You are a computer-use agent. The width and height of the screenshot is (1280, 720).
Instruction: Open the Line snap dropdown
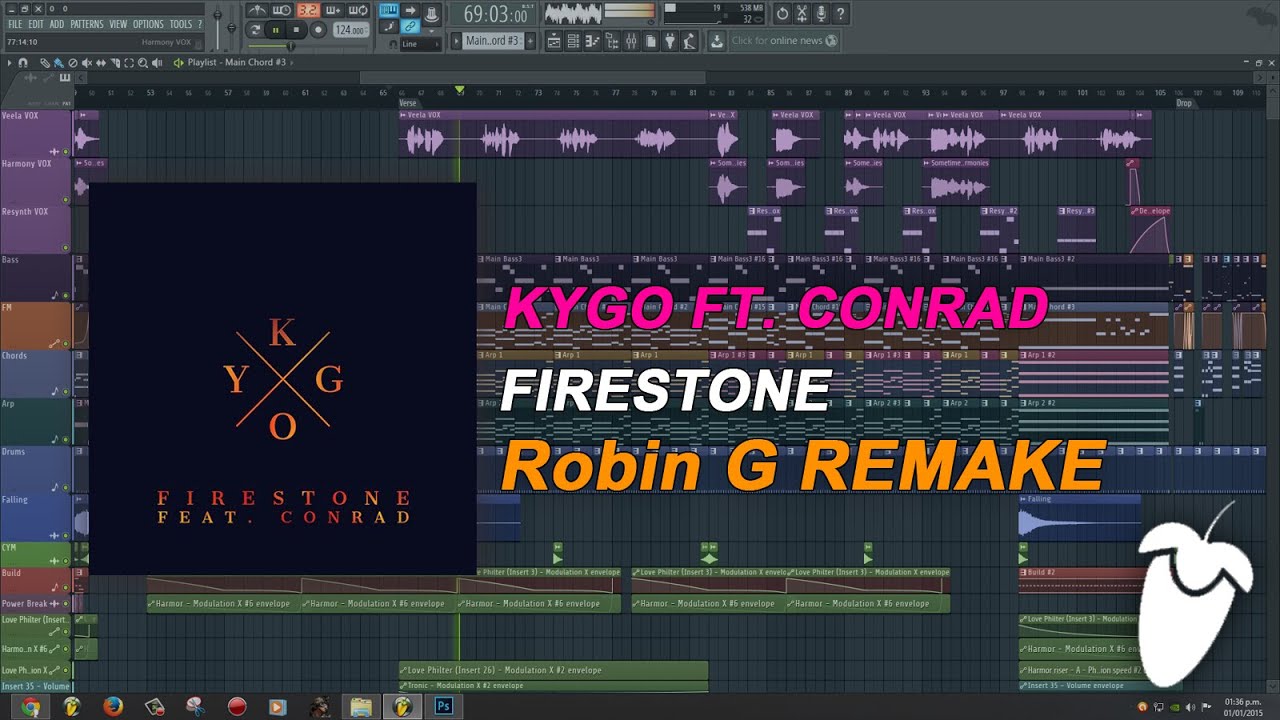click(420, 44)
